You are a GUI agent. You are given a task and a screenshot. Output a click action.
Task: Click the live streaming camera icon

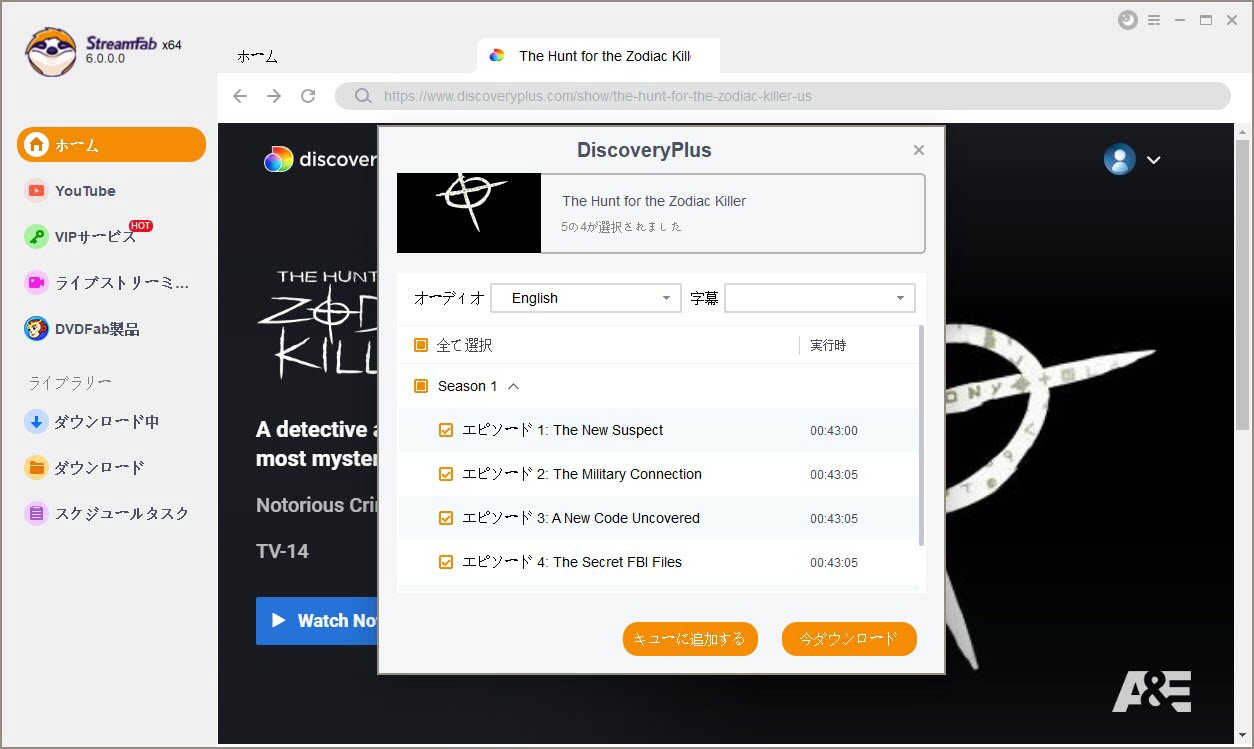pos(36,283)
